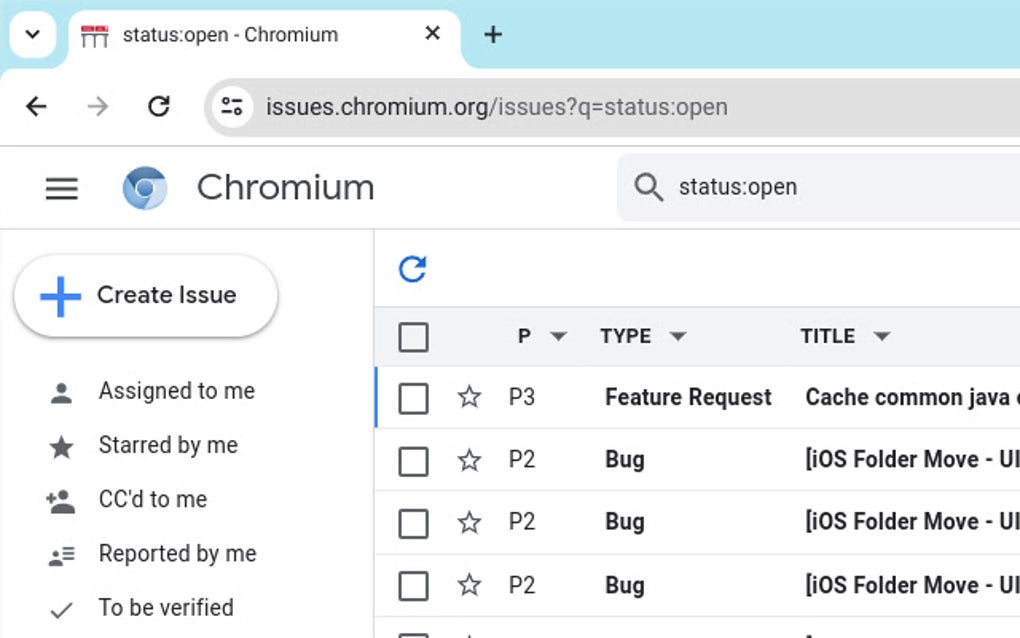Open a new browser tab
This screenshot has width=1020, height=638.
(x=492, y=34)
